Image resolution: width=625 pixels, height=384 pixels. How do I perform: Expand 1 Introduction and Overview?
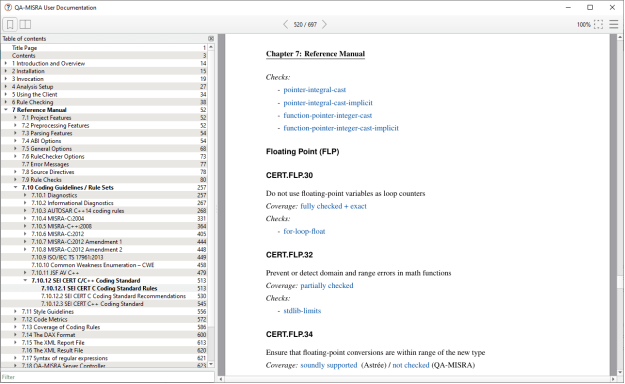[x=6, y=63]
